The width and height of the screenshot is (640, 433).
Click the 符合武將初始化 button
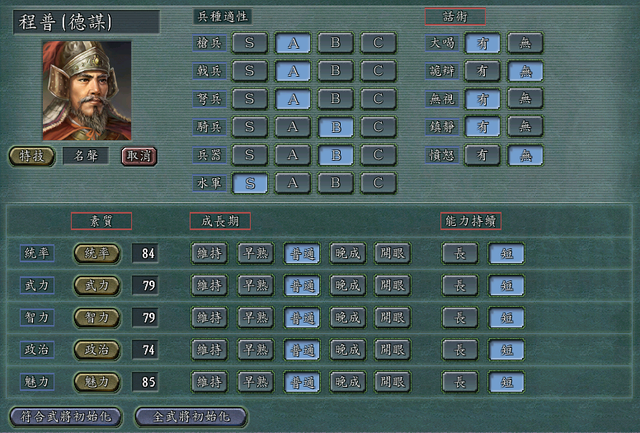click(66, 417)
